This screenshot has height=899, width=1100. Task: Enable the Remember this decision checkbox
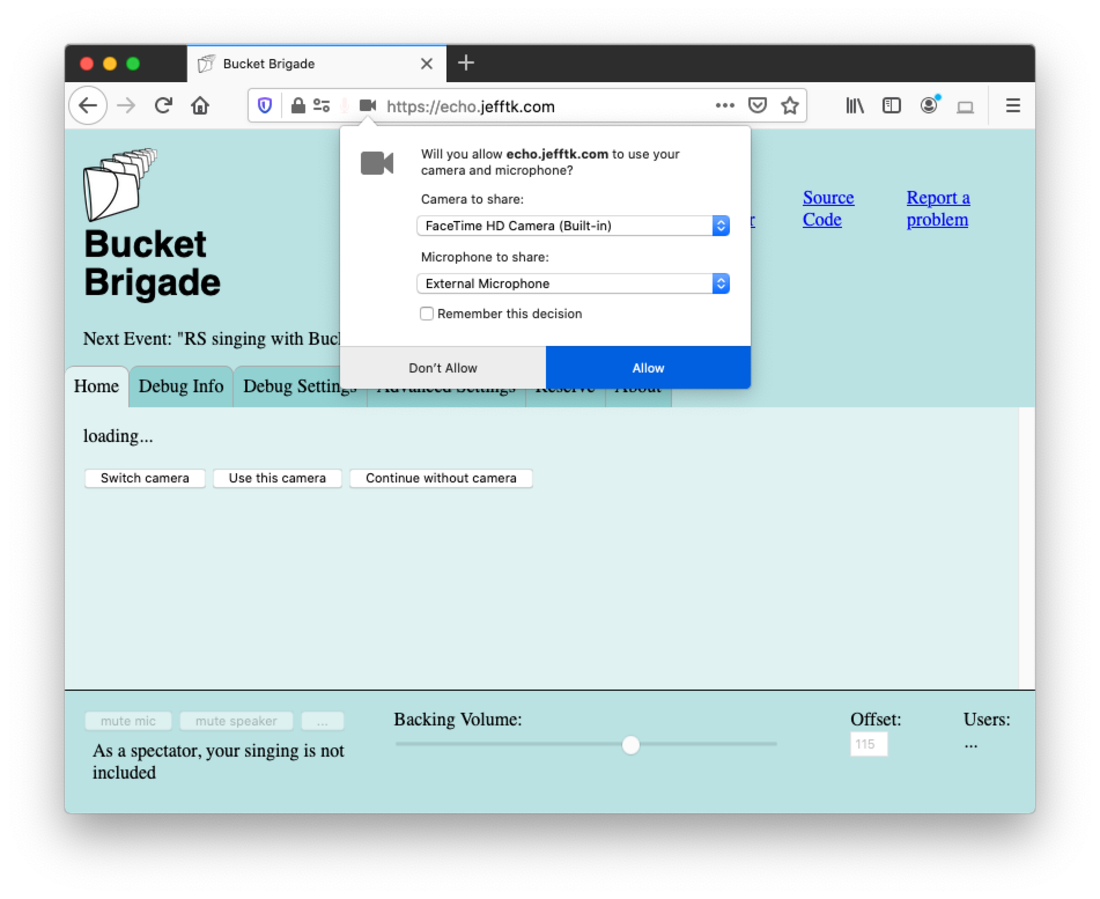[427, 314]
